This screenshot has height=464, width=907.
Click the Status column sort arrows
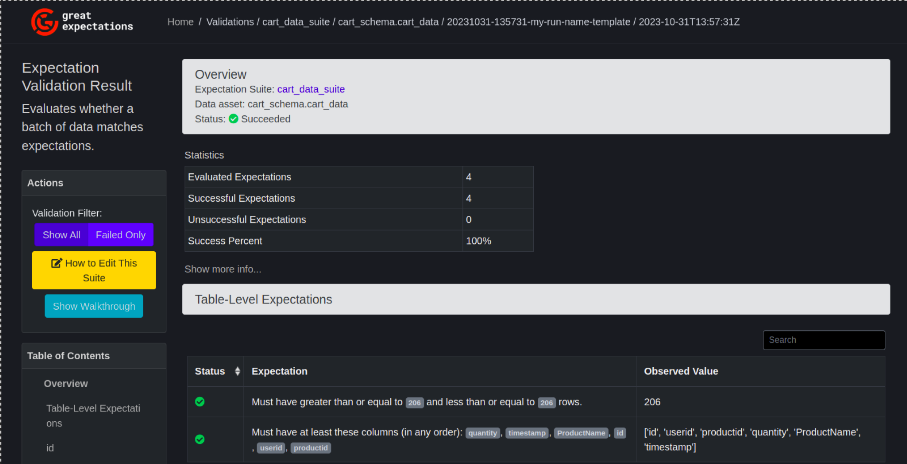coord(237,371)
